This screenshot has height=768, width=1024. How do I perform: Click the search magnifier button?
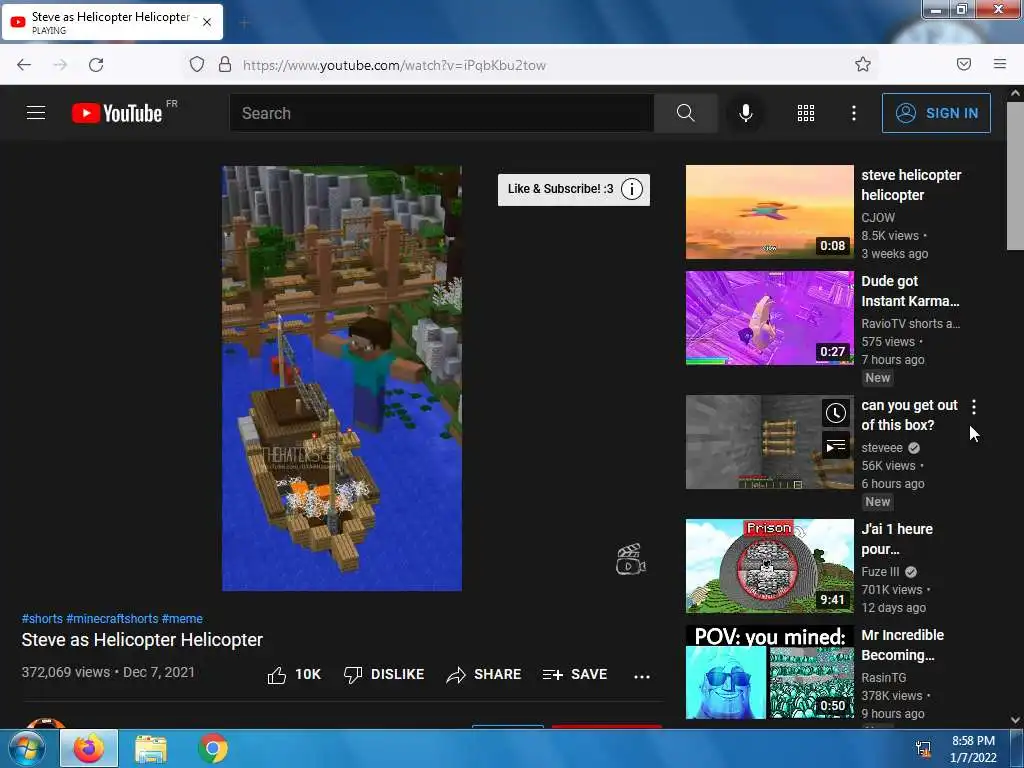click(x=685, y=113)
